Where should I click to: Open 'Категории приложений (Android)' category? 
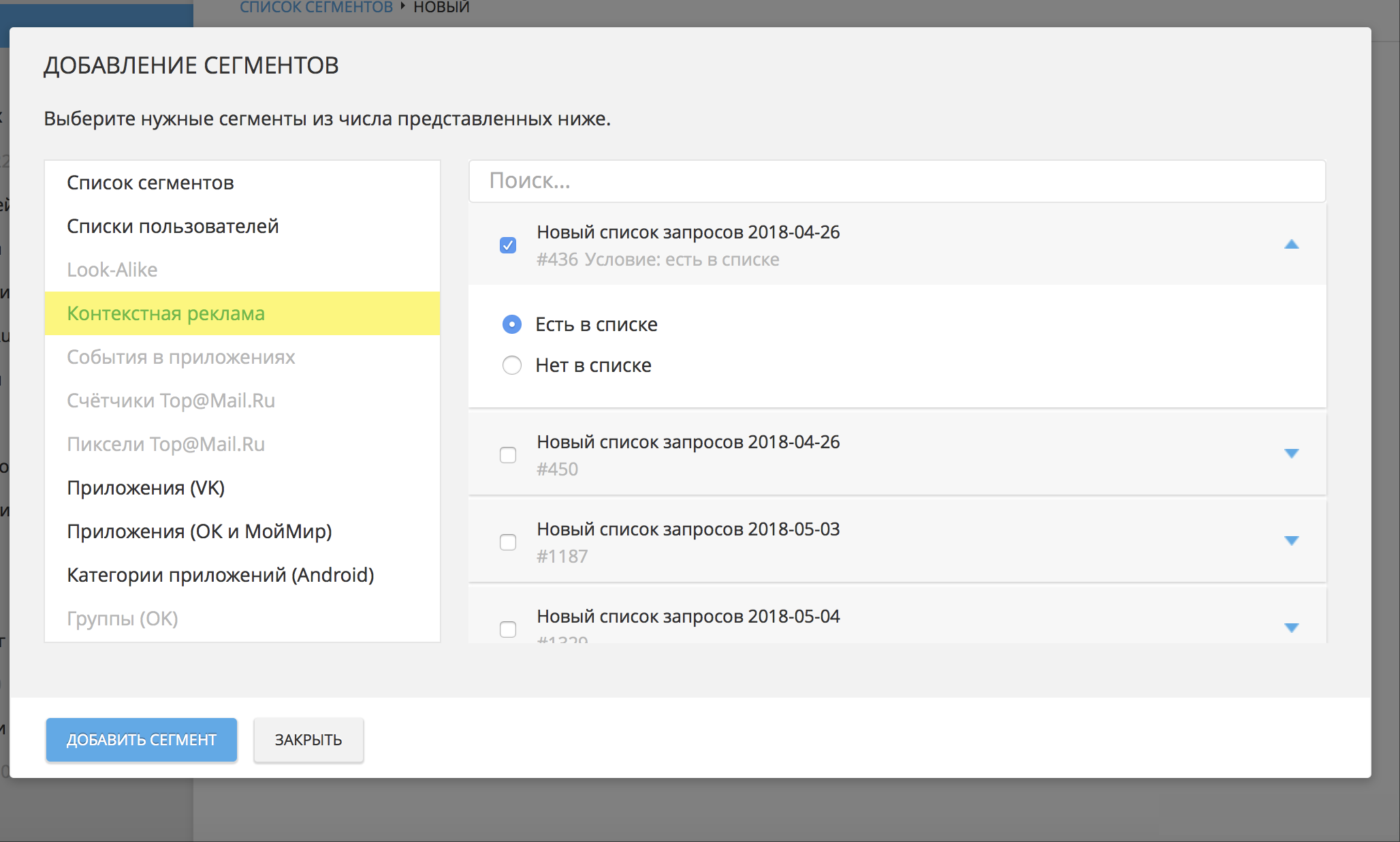pyautogui.click(x=221, y=575)
